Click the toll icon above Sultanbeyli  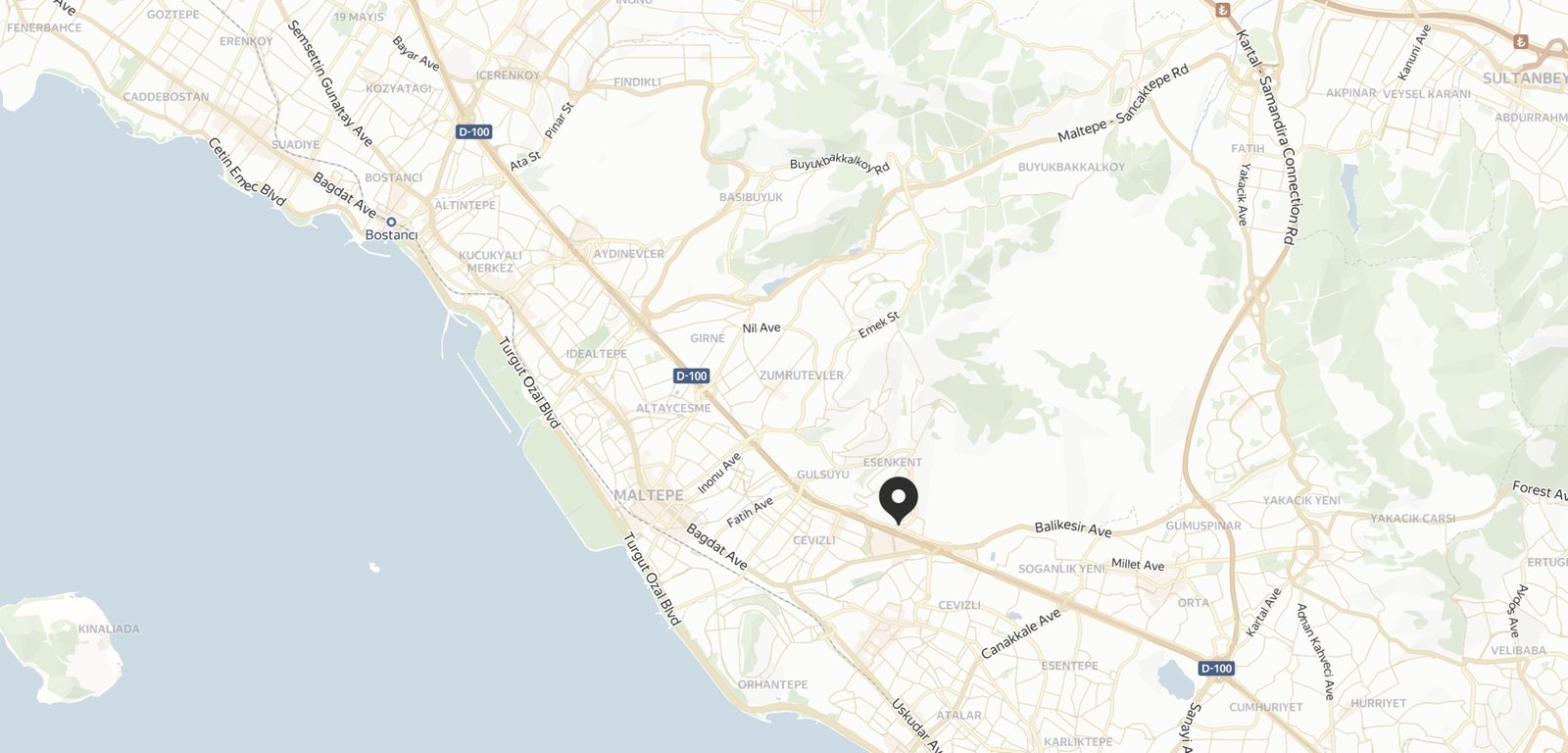click(x=1521, y=41)
